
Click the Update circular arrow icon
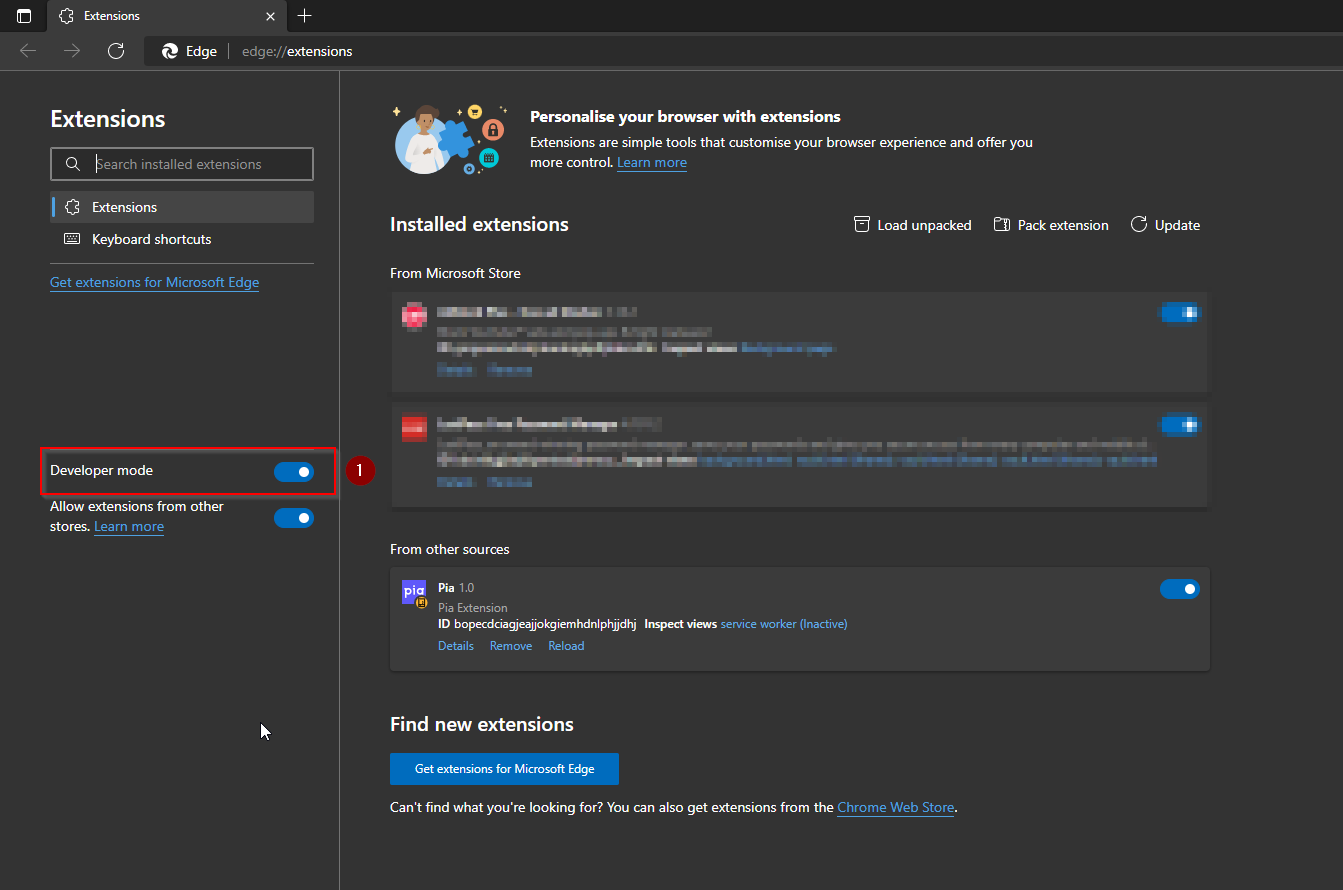click(1139, 224)
